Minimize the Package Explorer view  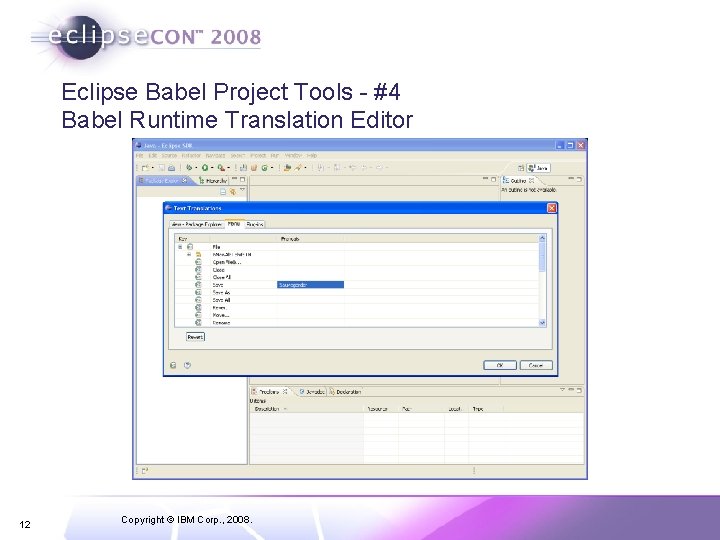tap(235, 179)
